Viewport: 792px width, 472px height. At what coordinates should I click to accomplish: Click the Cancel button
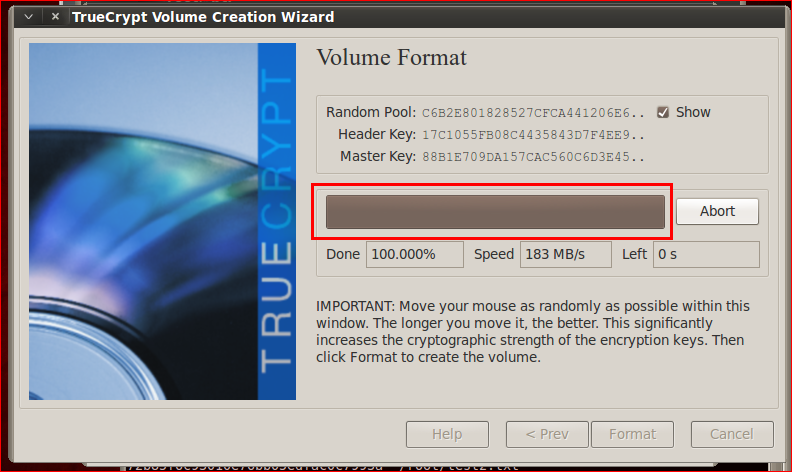[x=732, y=434]
